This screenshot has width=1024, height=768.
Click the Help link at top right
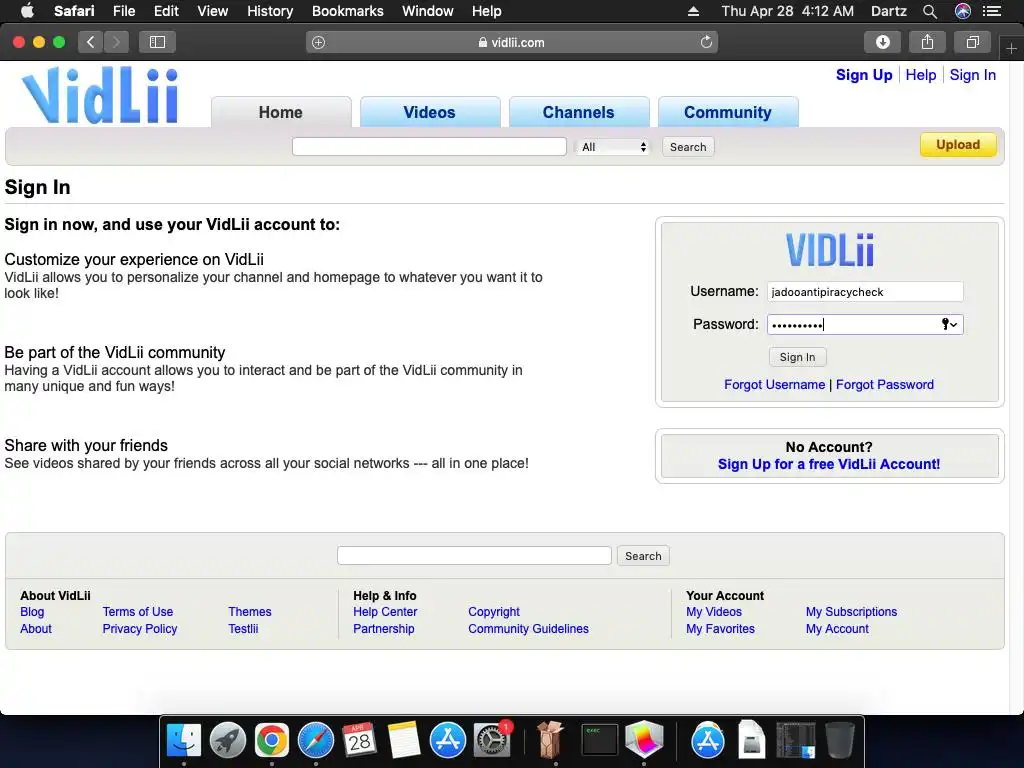click(921, 75)
